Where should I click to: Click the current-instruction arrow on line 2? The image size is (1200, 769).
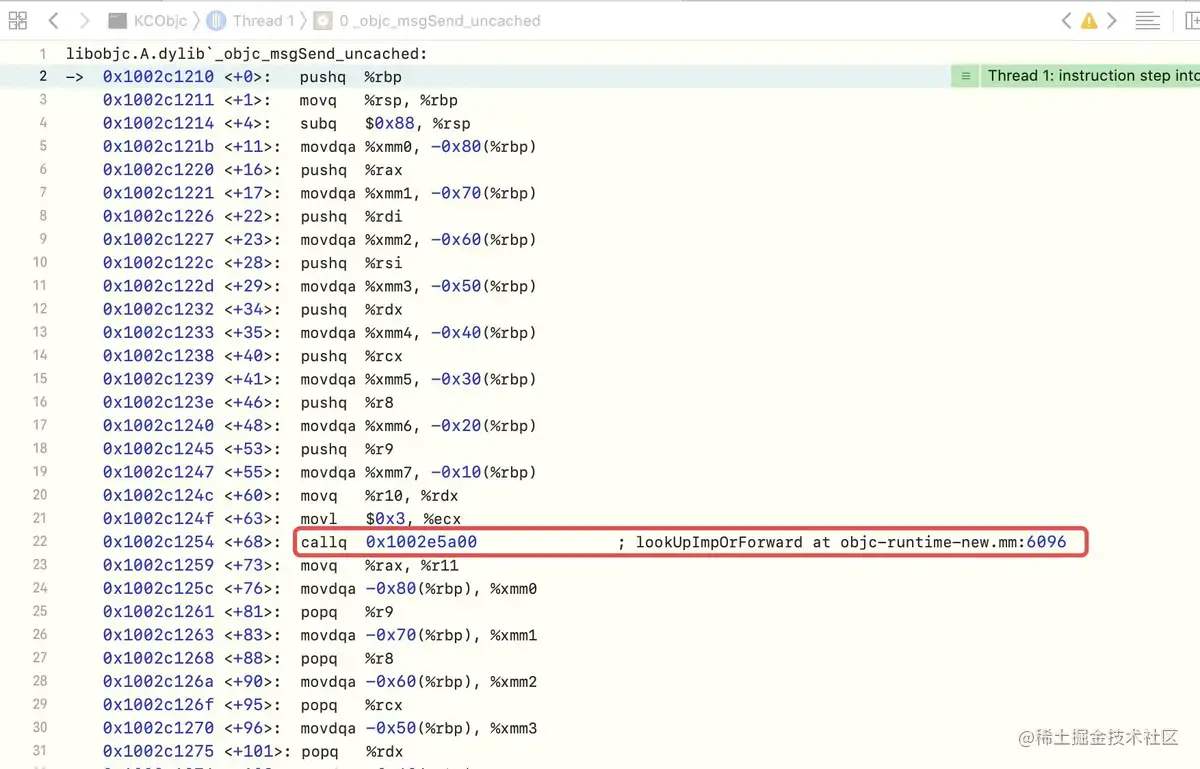75,77
